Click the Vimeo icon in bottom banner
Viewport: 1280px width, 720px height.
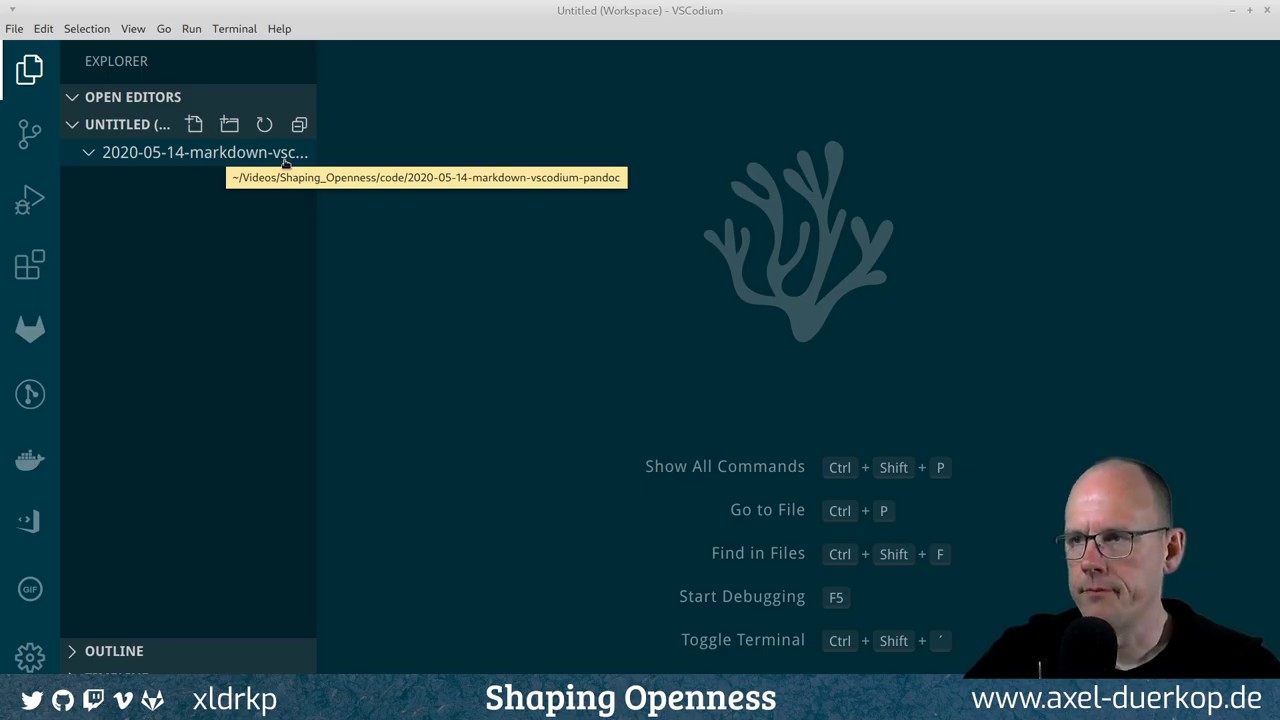123,700
